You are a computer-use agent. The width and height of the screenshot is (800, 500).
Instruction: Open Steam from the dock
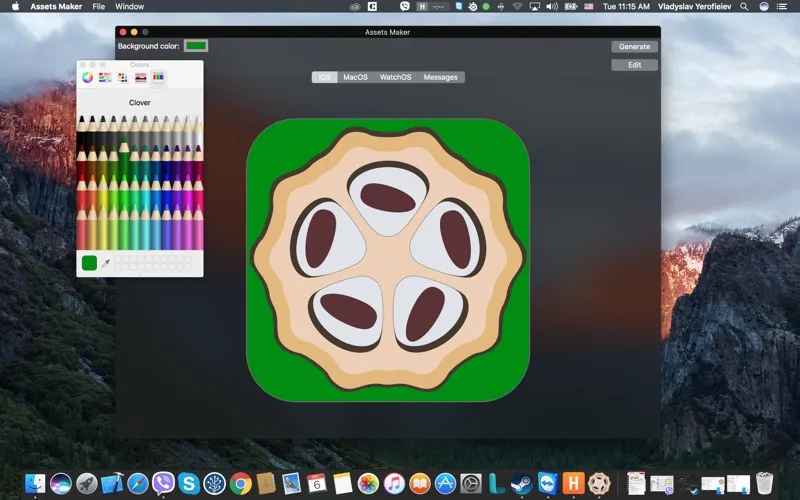point(521,483)
